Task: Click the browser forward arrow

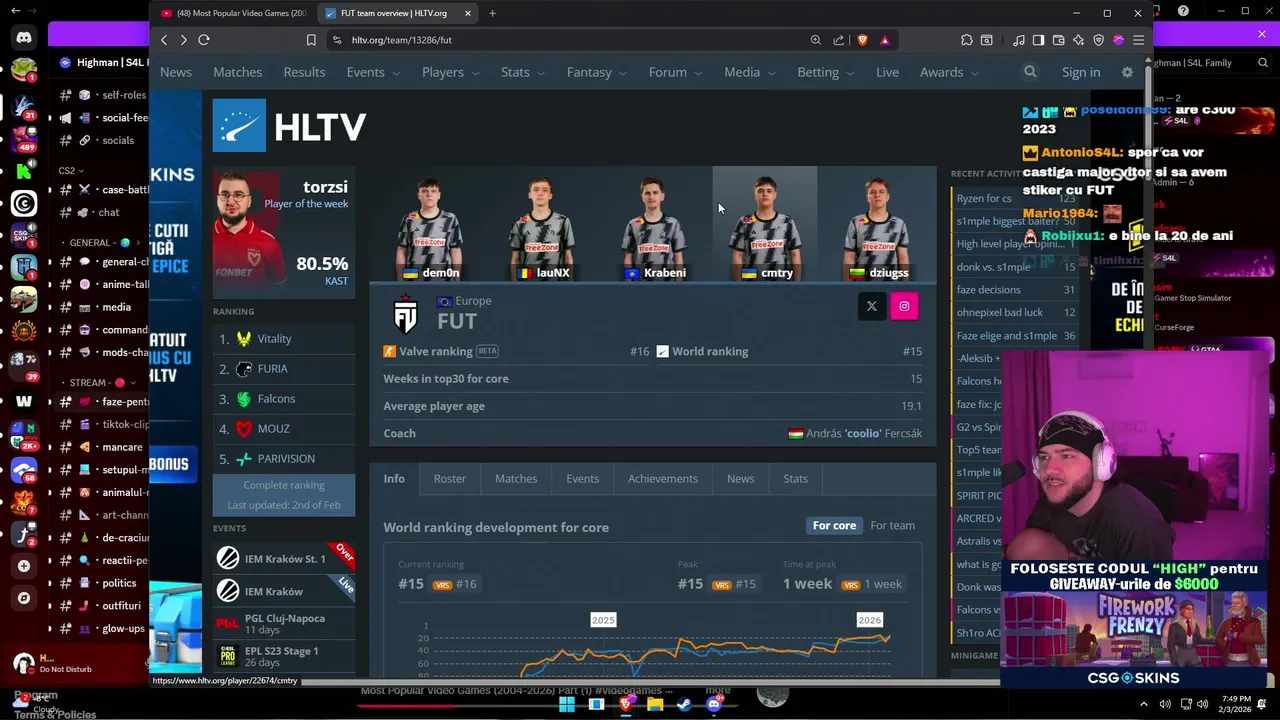Action: point(183,40)
